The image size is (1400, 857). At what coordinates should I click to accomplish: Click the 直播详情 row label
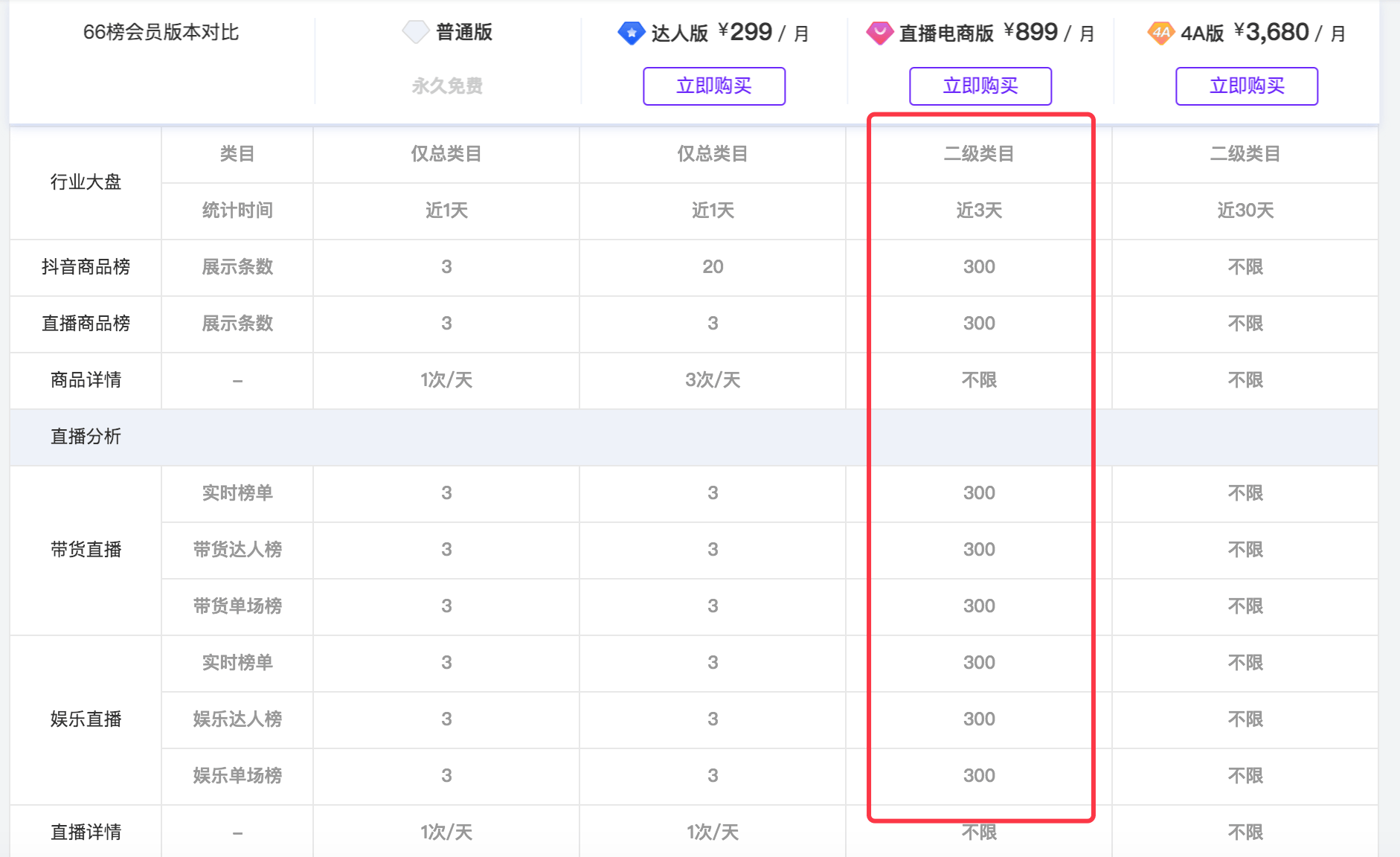click(x=86, y=832)
